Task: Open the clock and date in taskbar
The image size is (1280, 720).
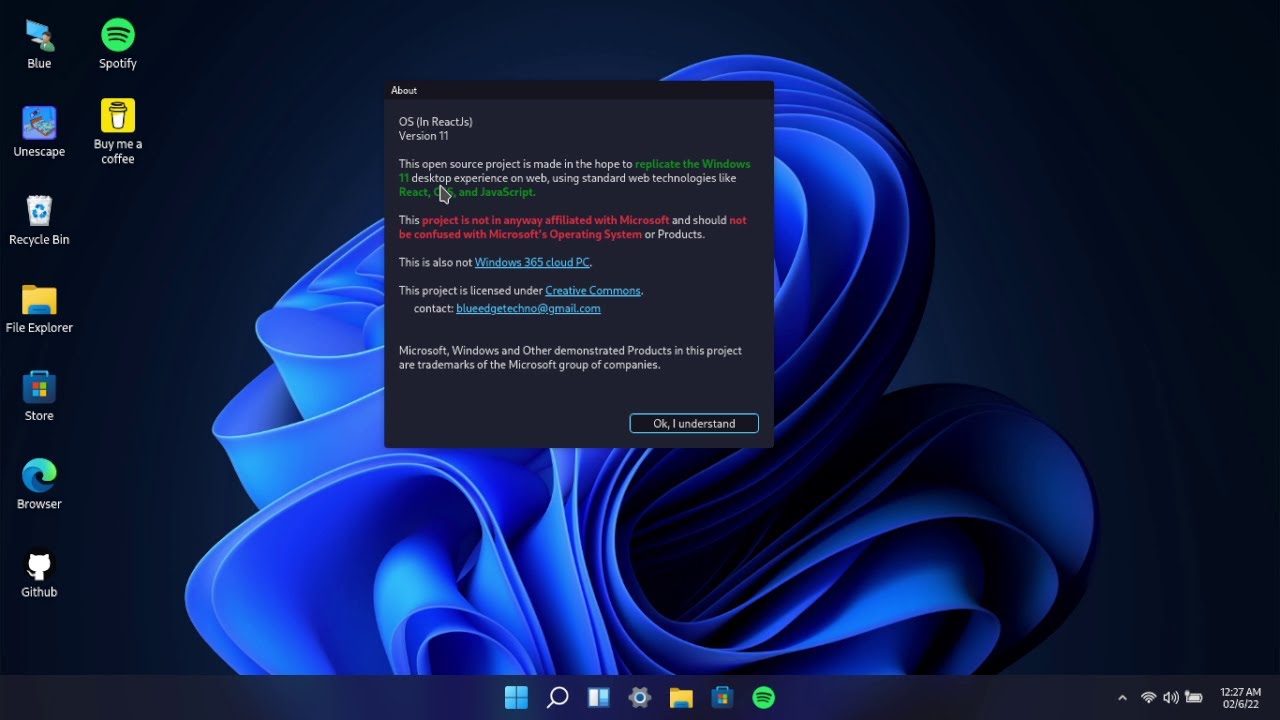Action: (x=1240, y=698)
